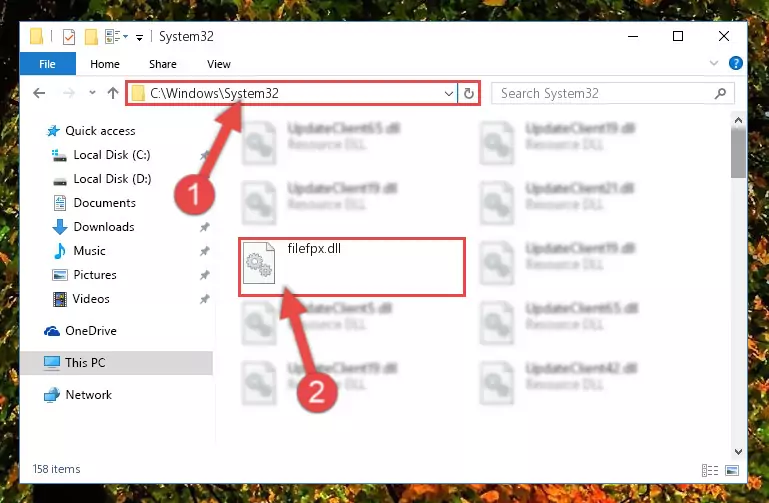769x503 pixels.
Task: Expand the ribbon with the chevron
Action: click(x=714, y=63)
